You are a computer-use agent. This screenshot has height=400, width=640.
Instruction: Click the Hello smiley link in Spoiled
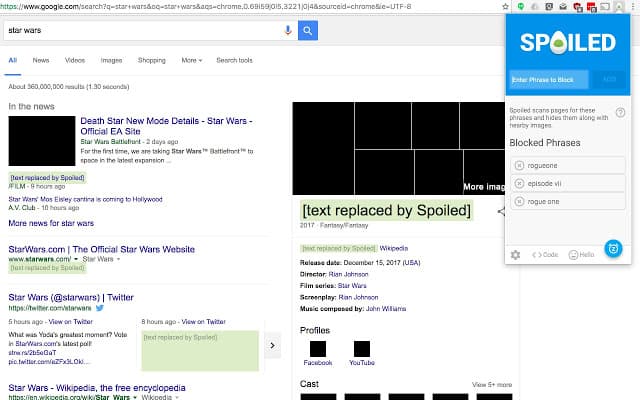581,255
